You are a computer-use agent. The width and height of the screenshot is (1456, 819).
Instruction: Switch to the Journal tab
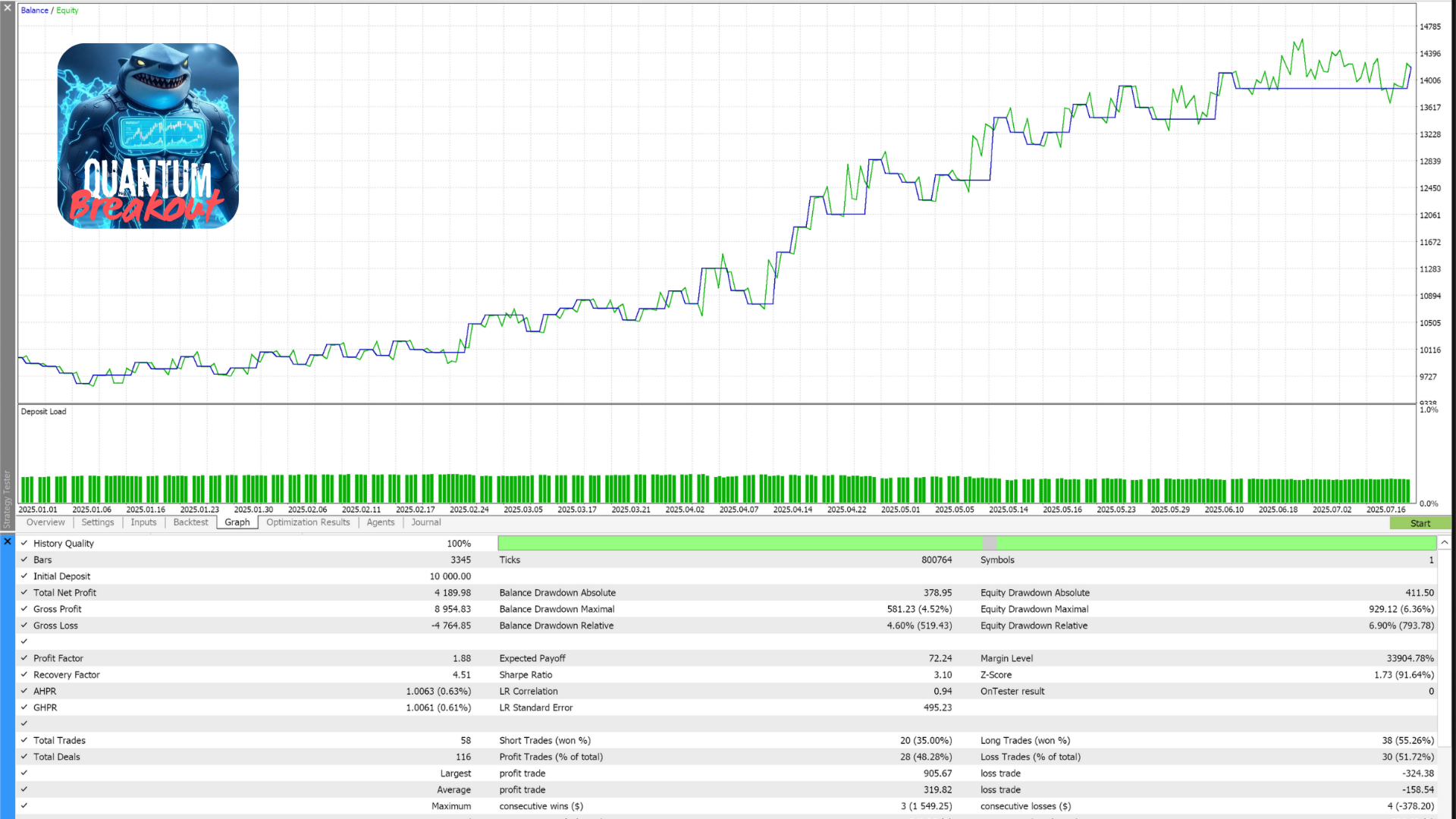pyautogui.click(x=426, y=522)
